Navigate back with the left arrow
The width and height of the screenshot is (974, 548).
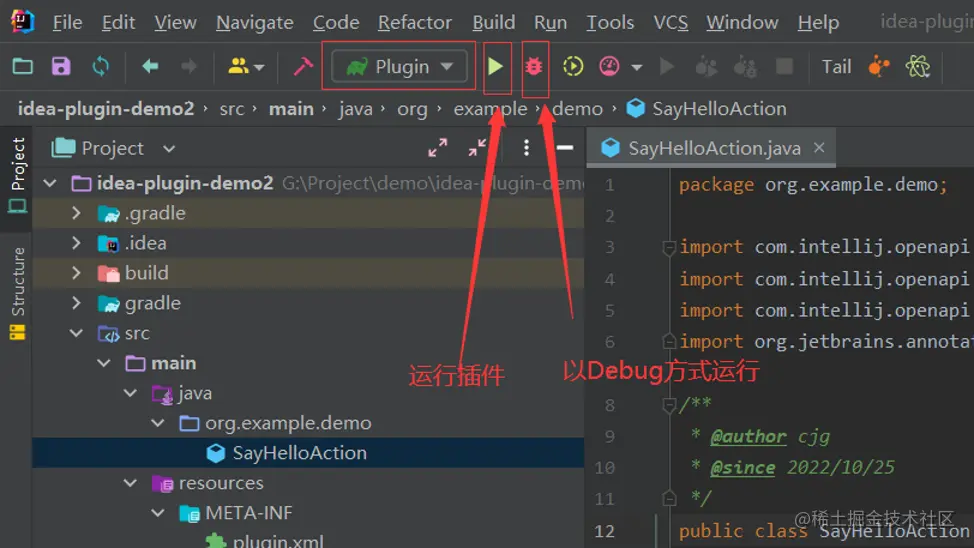[x=150, y=66]
